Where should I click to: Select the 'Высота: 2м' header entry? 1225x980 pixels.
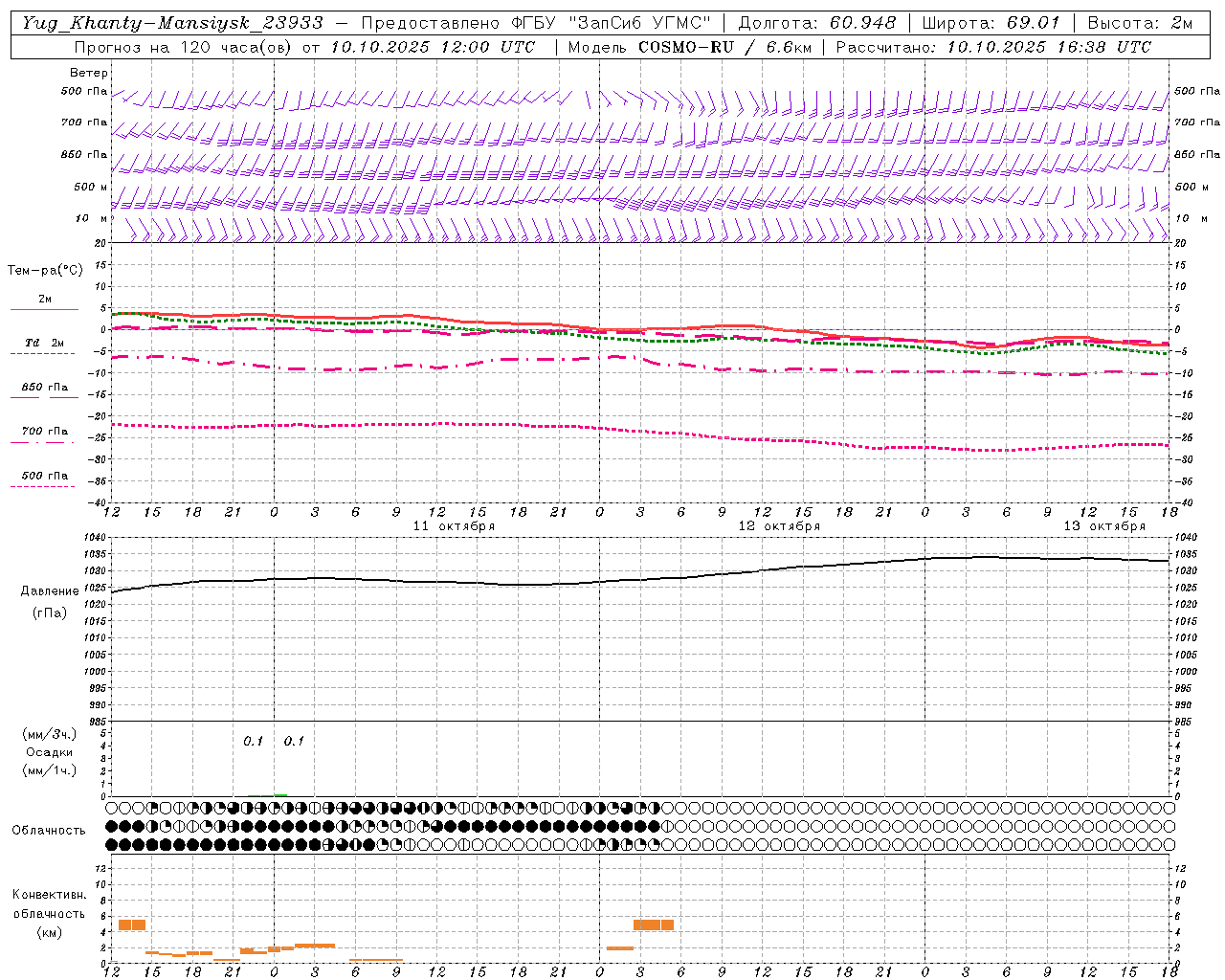[x=1140, y=23]
